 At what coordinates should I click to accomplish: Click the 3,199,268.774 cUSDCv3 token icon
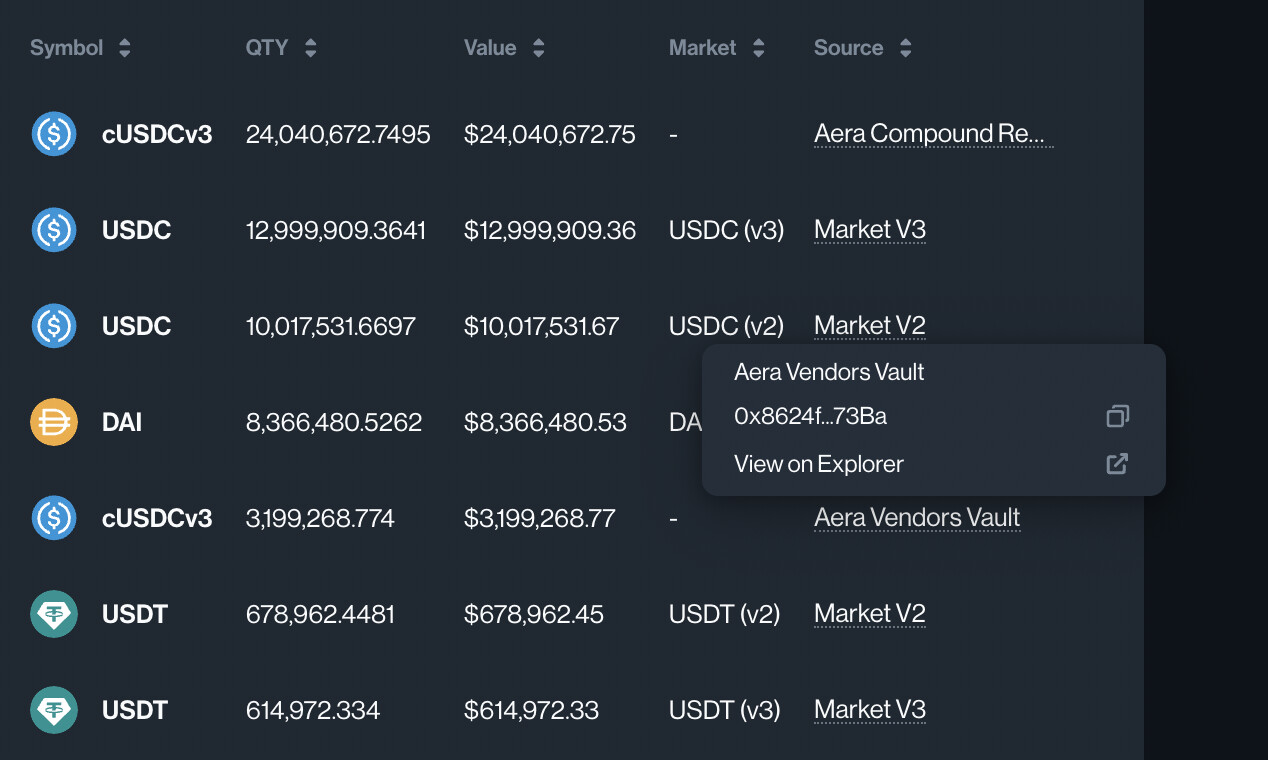point(54,518)
